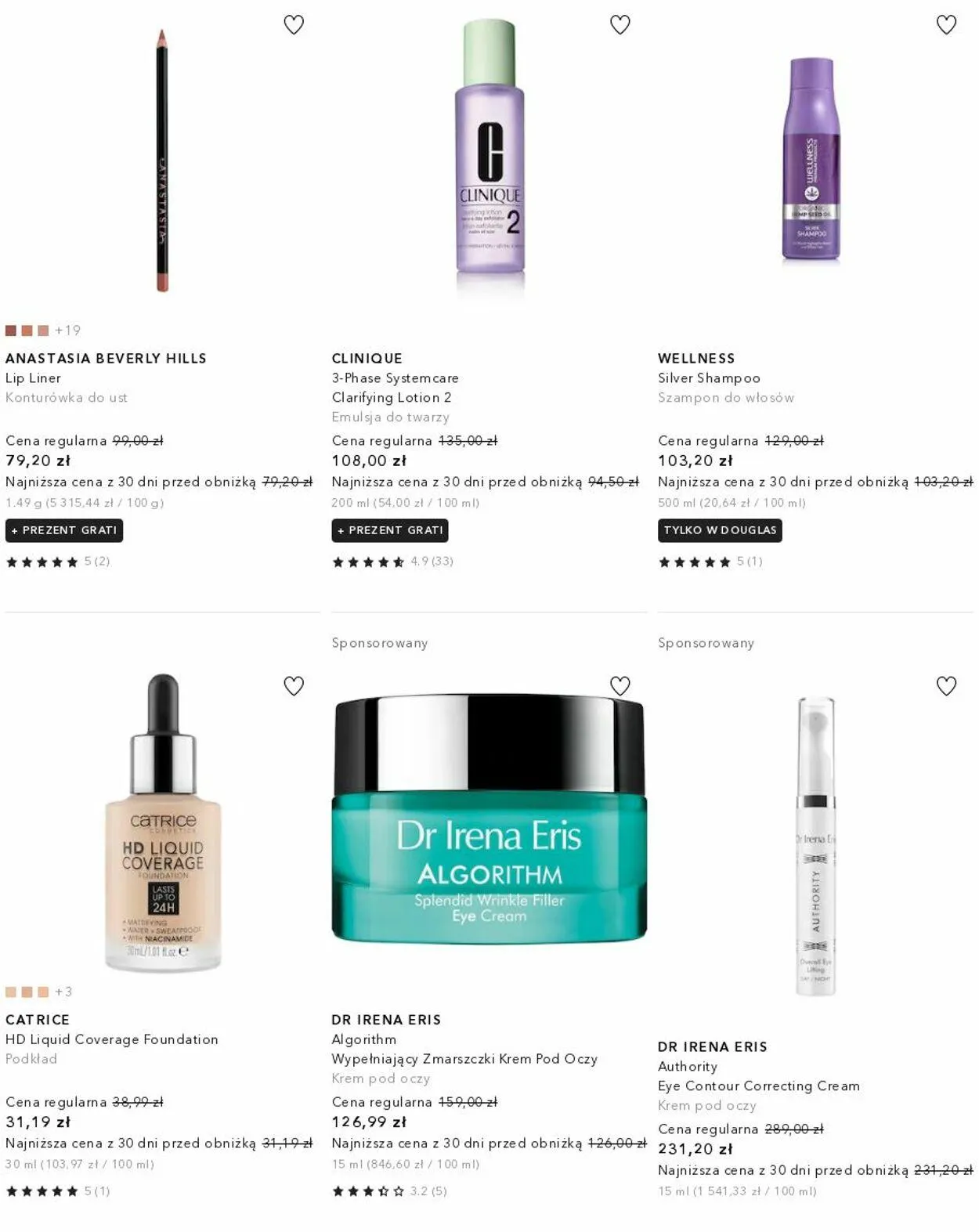Select third Lip Liner shade swatch

point(43,331)
